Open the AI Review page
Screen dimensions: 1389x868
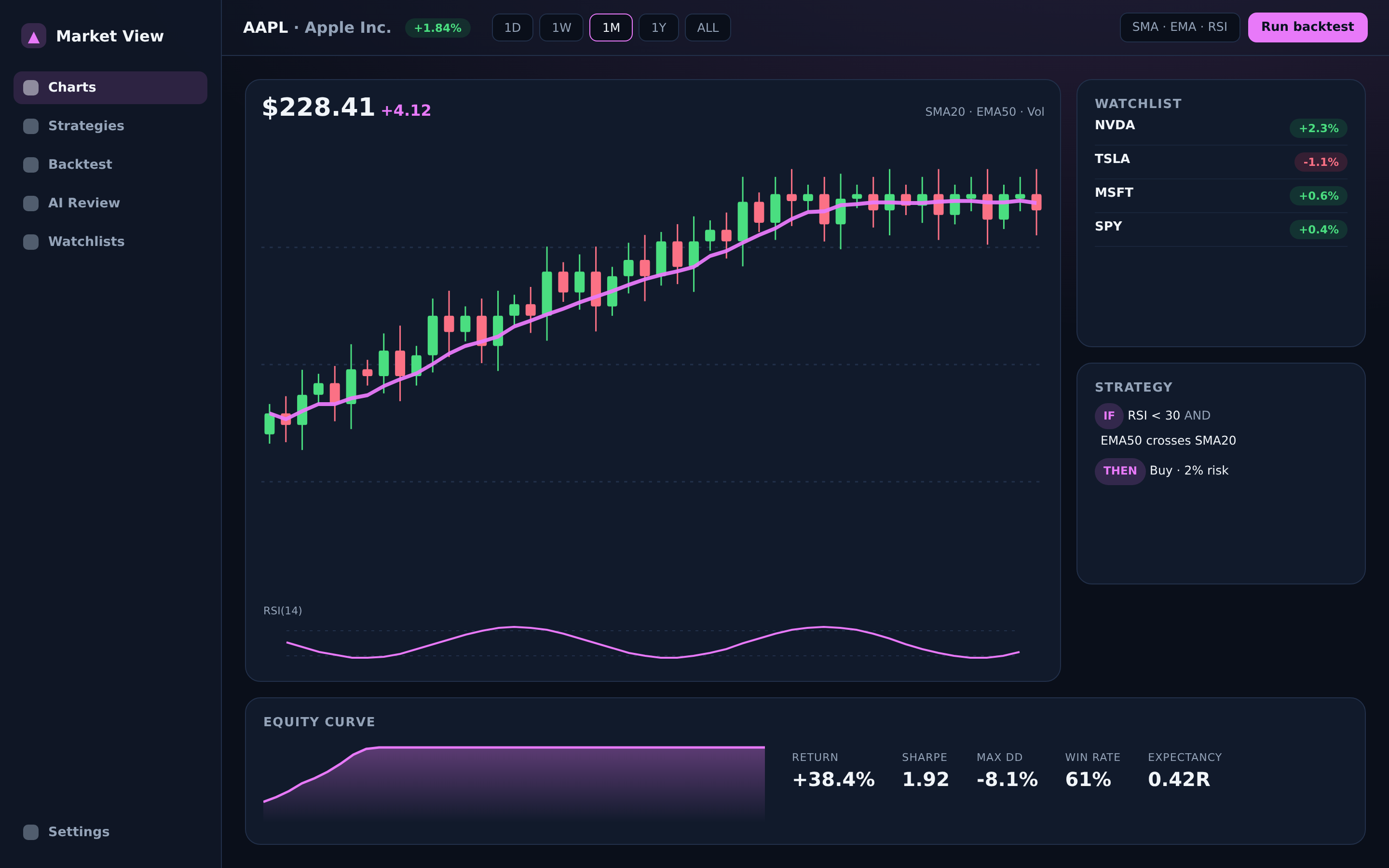[x=110, y=203]
